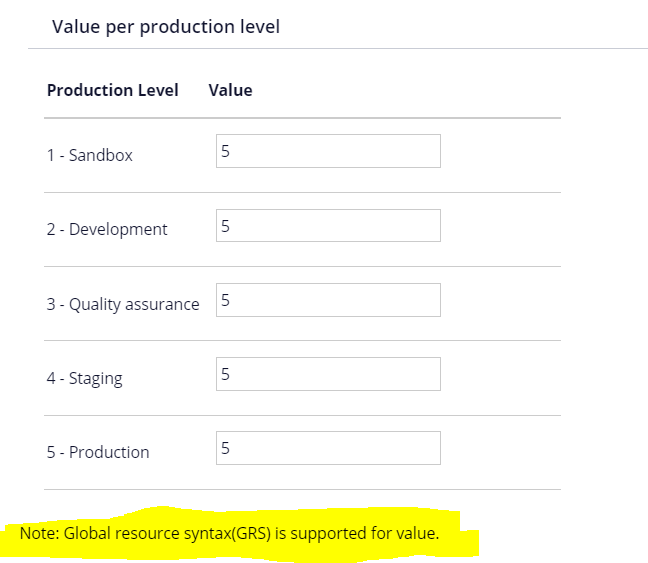Click the '3 - Quality assurance' row label
The image size is (648, 563).
pyautogui.click(x=123, y=304)
